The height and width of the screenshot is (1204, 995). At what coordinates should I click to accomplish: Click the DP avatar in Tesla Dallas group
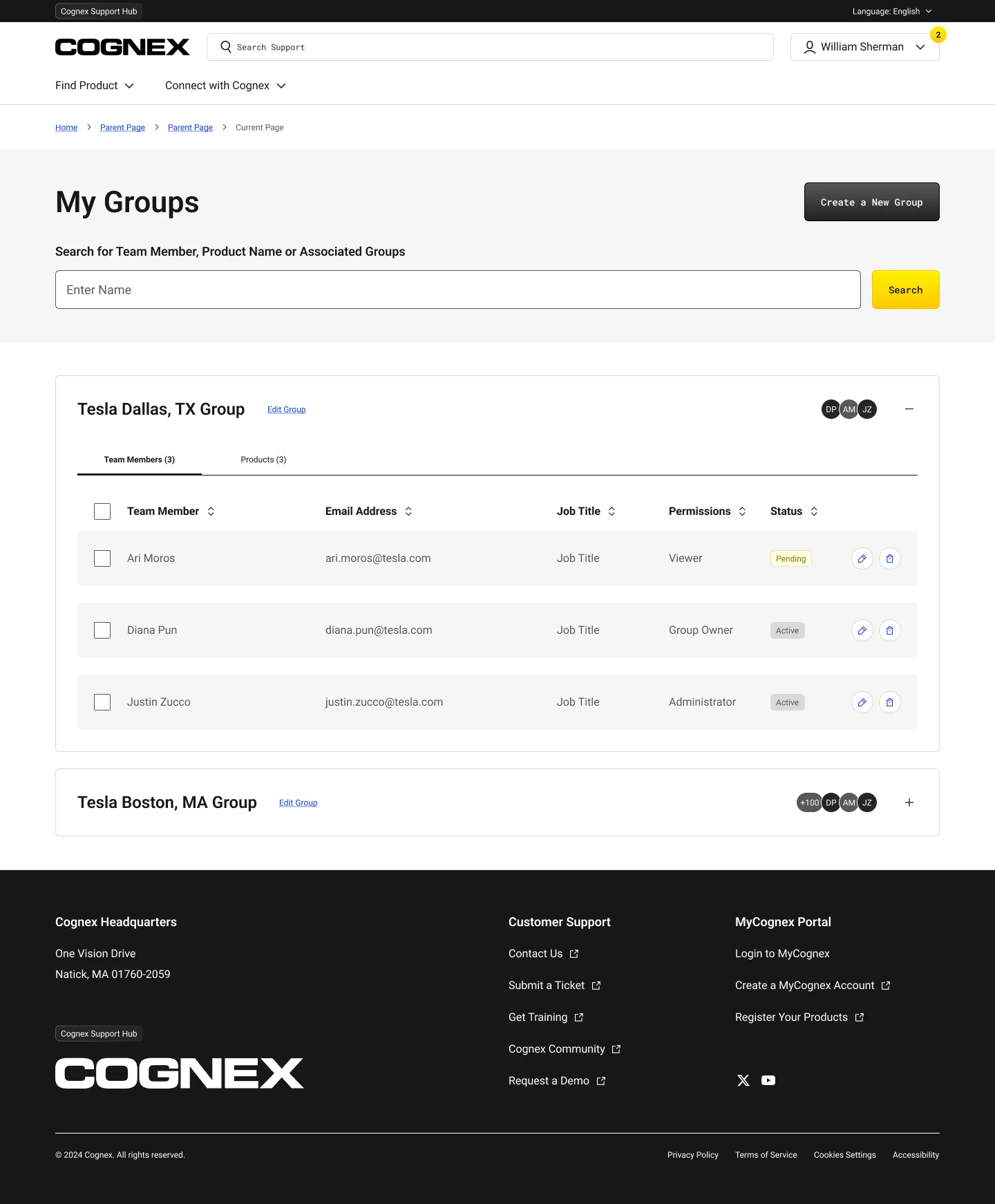pyautogui.click(x=831, y=409)
